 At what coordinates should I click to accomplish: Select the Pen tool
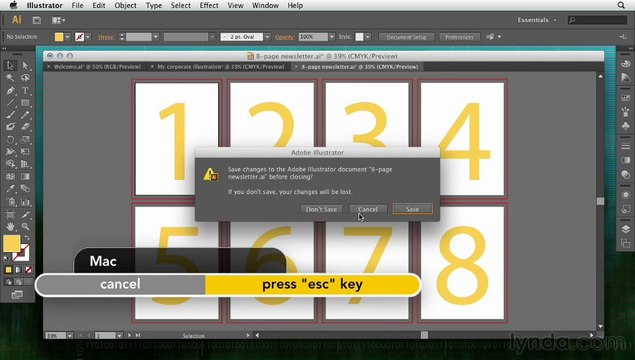coord(10,90)
